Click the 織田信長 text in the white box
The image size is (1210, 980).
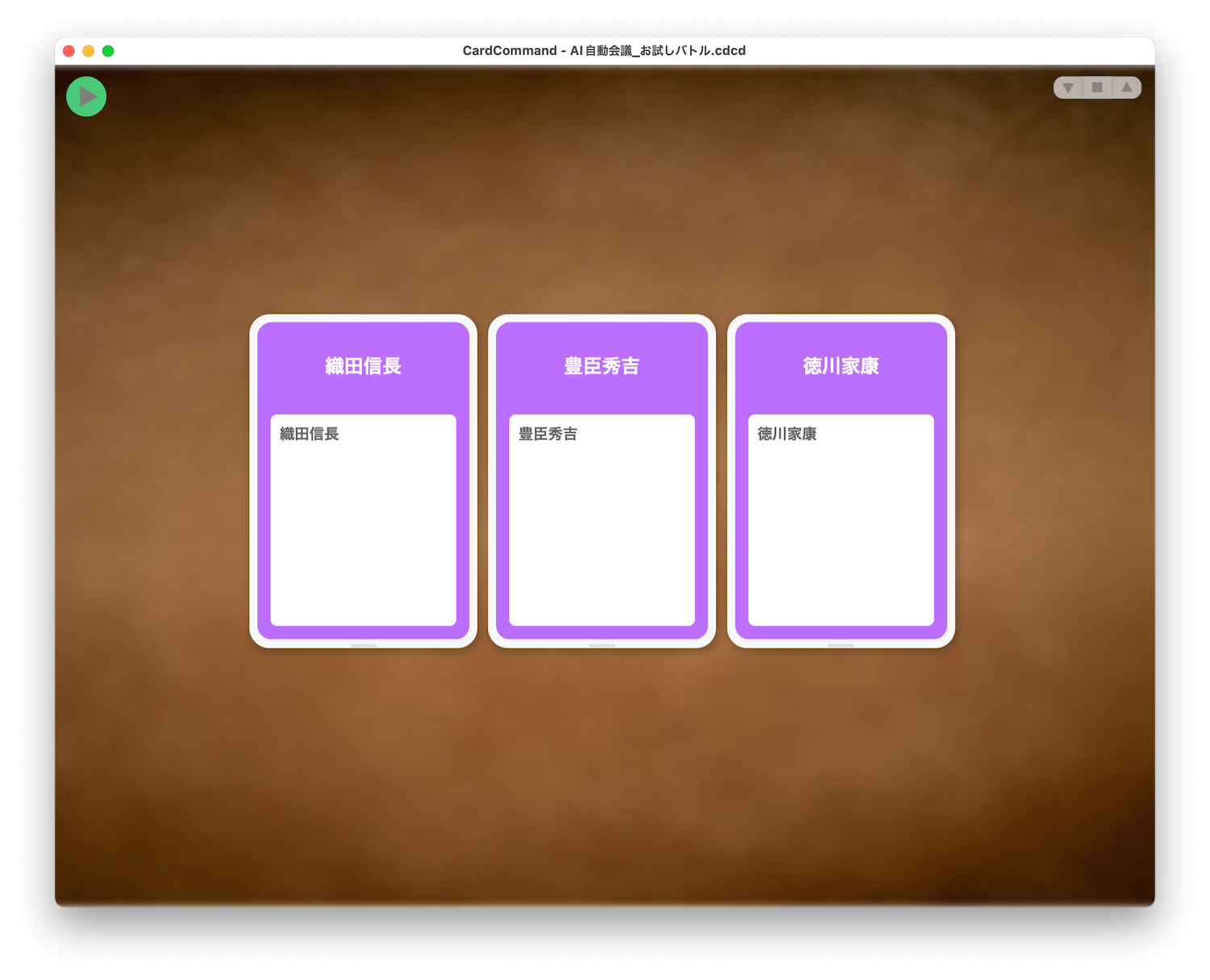309,434
